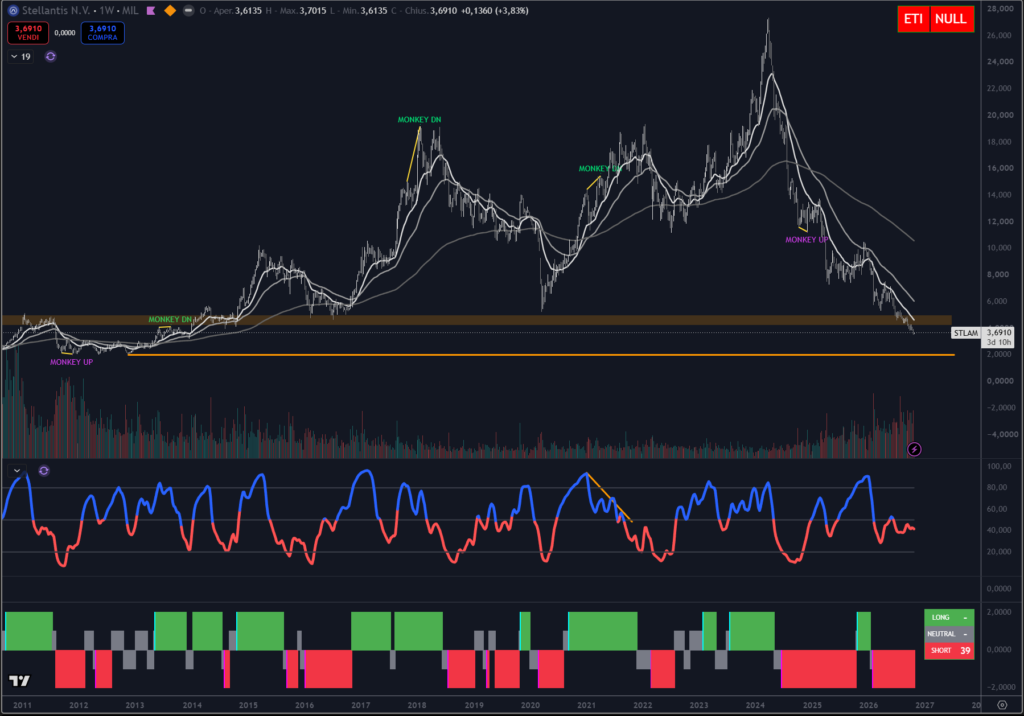Image resolution: width=1024 pixels, height=716 pixels.
Task: Click the Aper. 3,6135 open value
Action: click(x=238, y=10)
